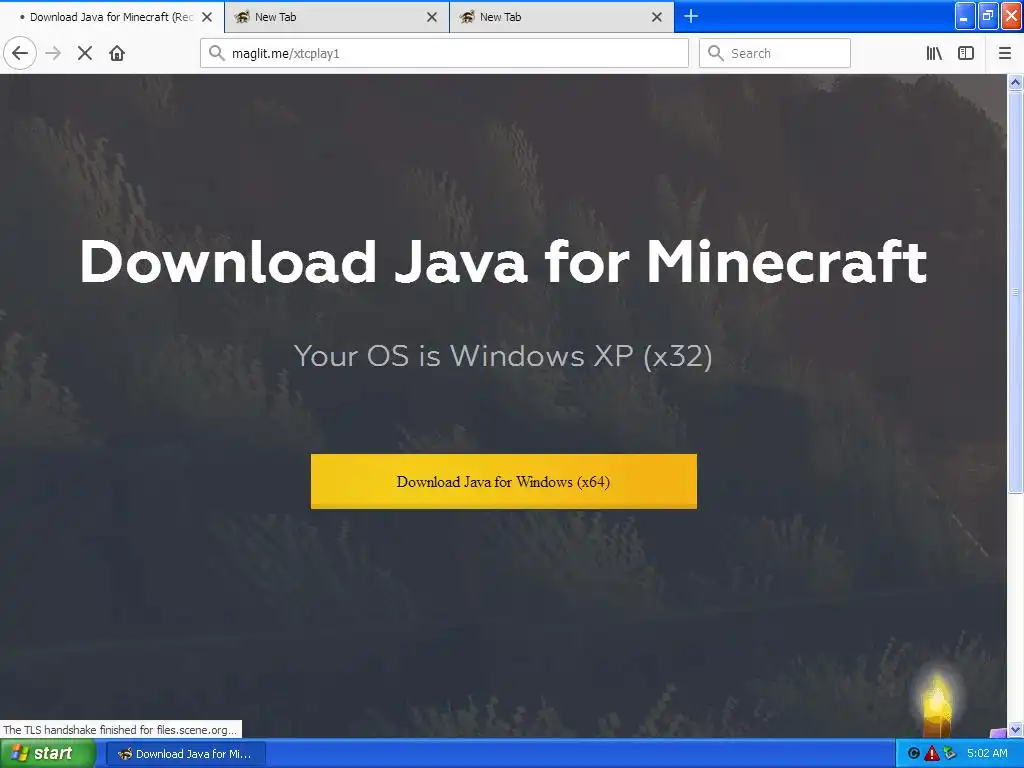The image size is (1024, 768).
Task: Click the TLS handshake status text
Action: click(120, 729)
